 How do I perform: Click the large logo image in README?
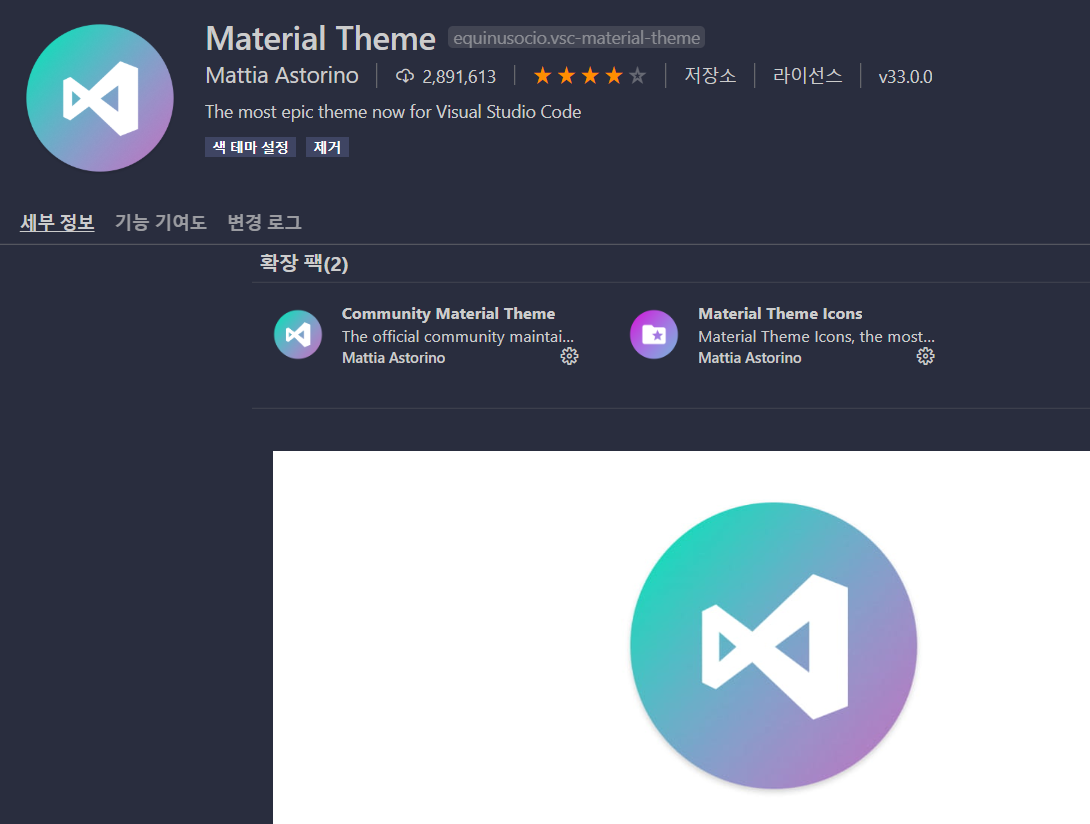pos(773,646)
